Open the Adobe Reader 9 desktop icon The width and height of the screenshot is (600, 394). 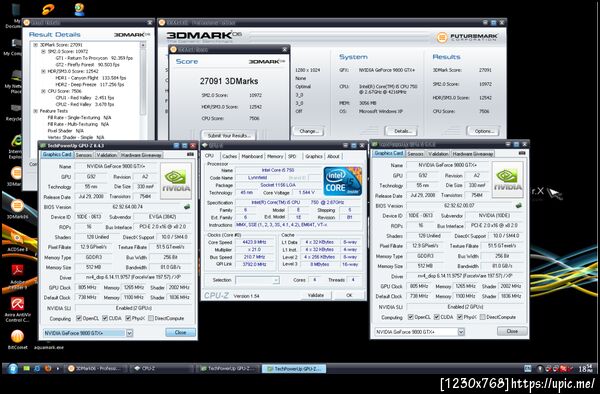tap(17, 276)
